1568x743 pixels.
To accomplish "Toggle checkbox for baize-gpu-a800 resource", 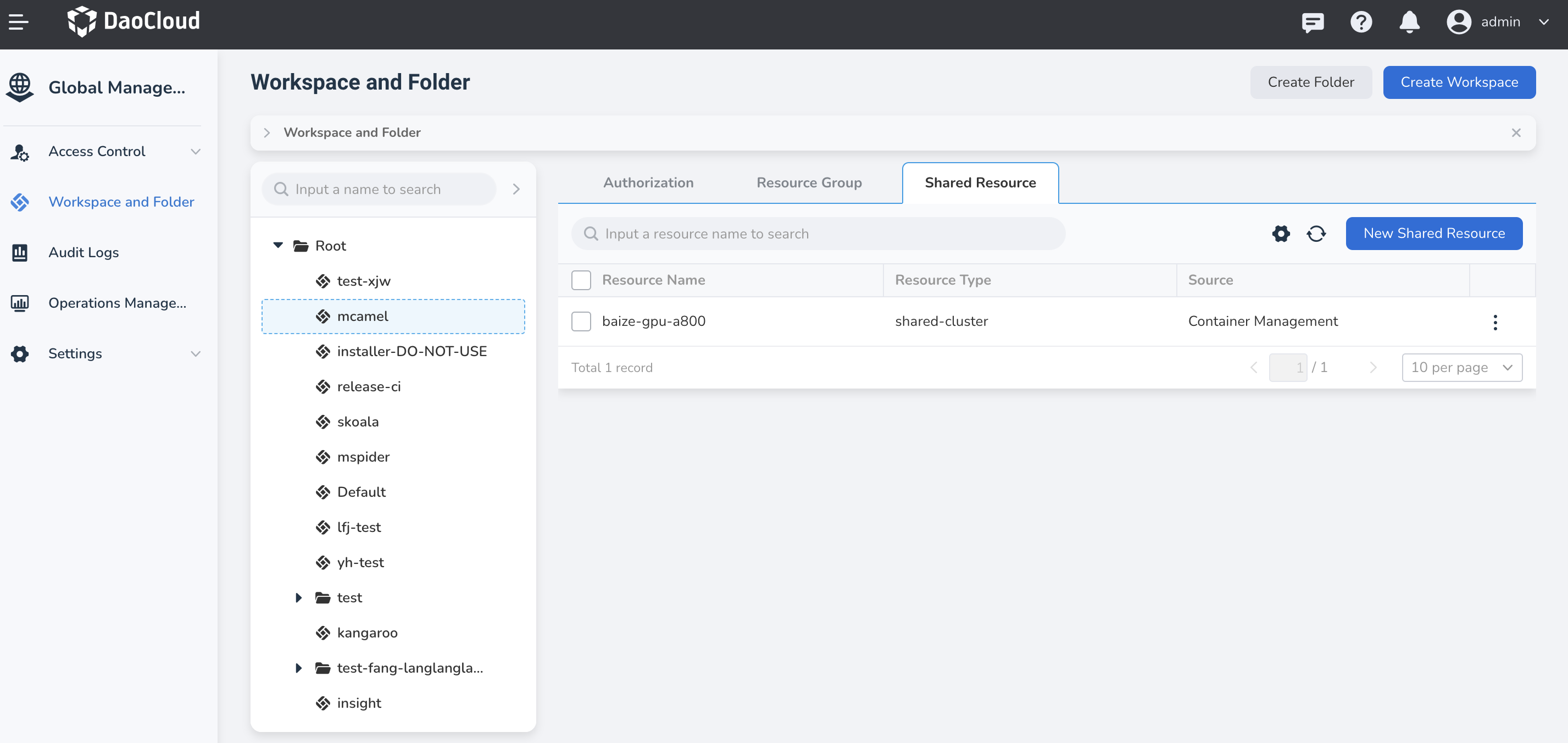I will click(580, 321).
